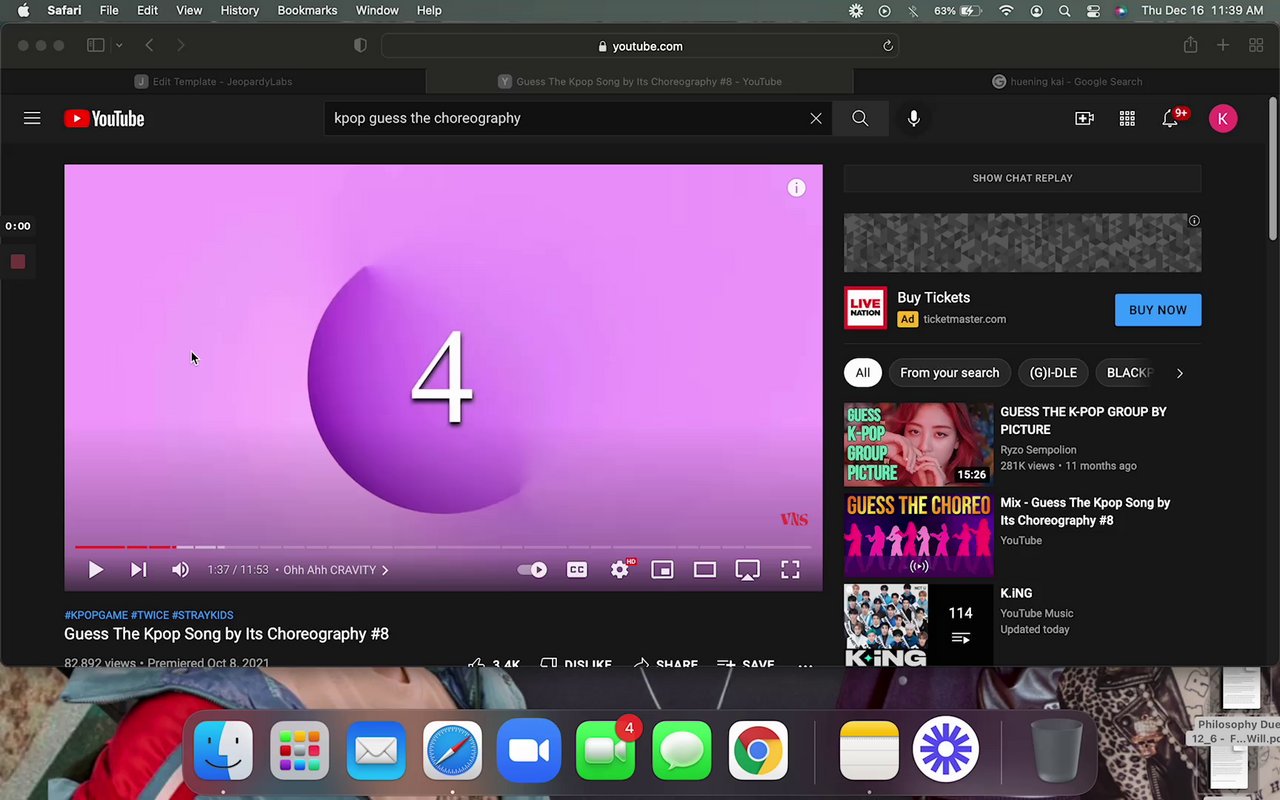1280x800 pixels.
Task: Click the Safari address bar
Action: [640, 46]
